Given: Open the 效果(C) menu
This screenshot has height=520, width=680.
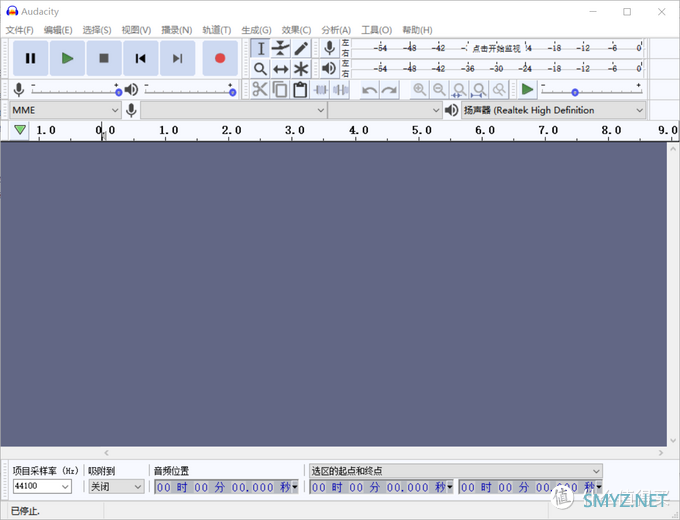Looking at the screenshot, I should point(296,30).
